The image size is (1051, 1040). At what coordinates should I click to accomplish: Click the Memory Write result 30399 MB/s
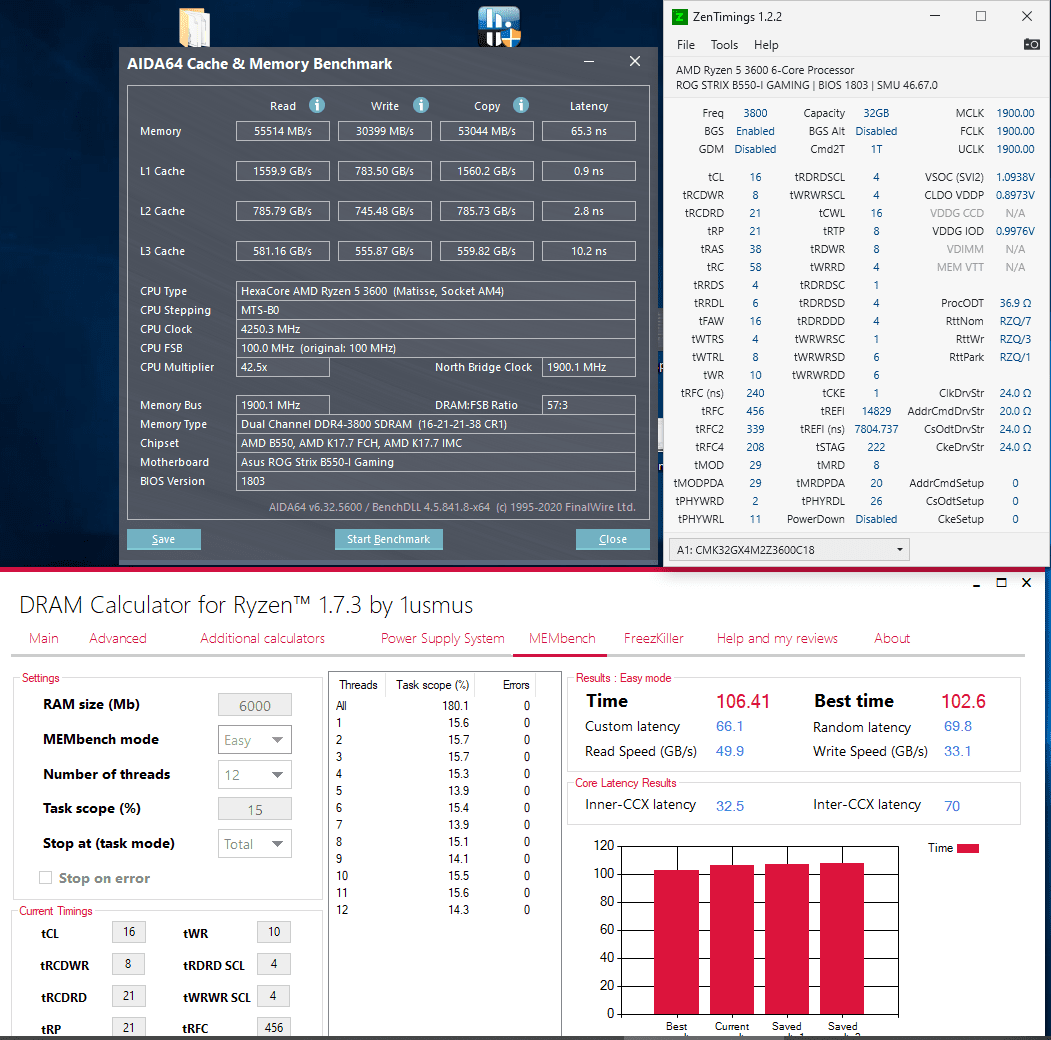pos(385,131)
